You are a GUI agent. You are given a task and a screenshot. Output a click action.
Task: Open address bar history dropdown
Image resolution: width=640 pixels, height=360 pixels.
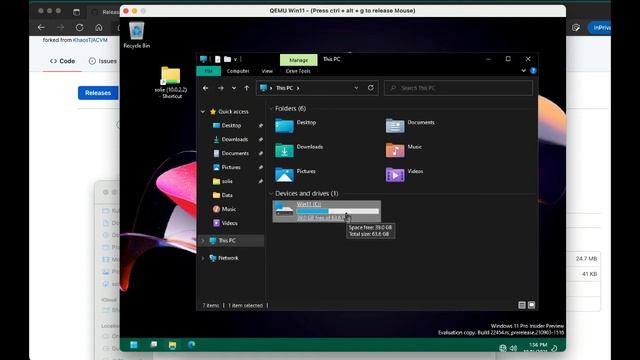356,88
